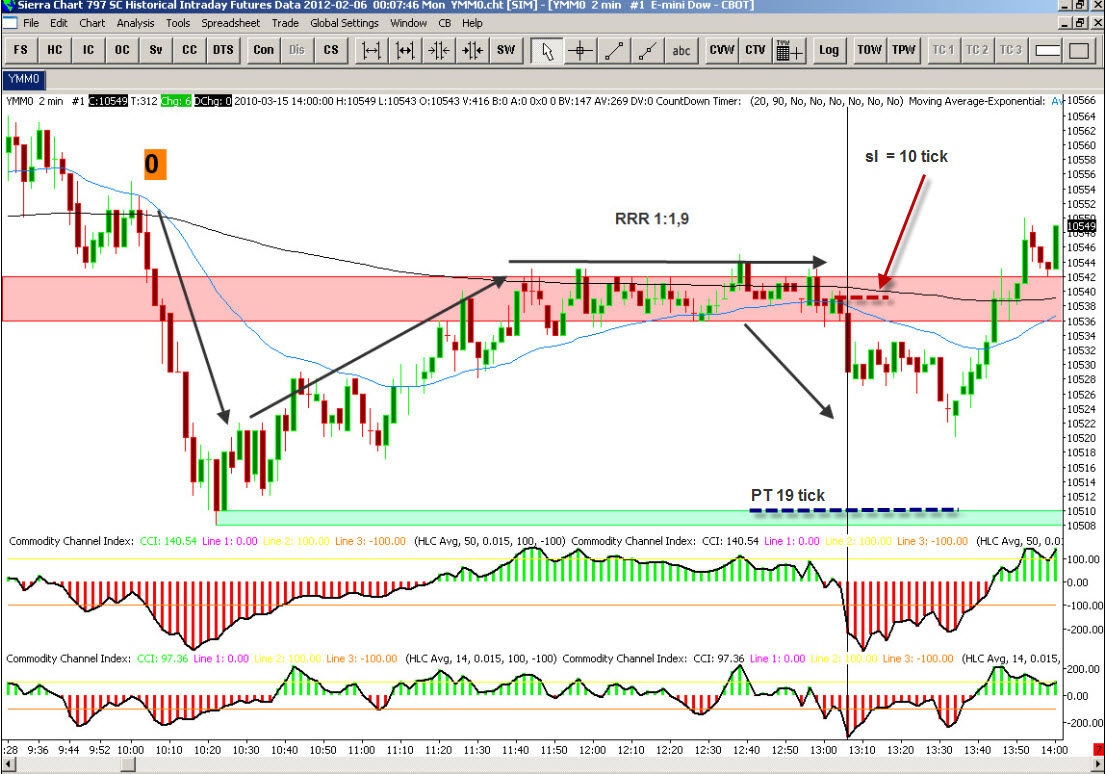Viewport: 1105px width, 774px height.
Task: Select the line drawing tool
Action: 615,50
